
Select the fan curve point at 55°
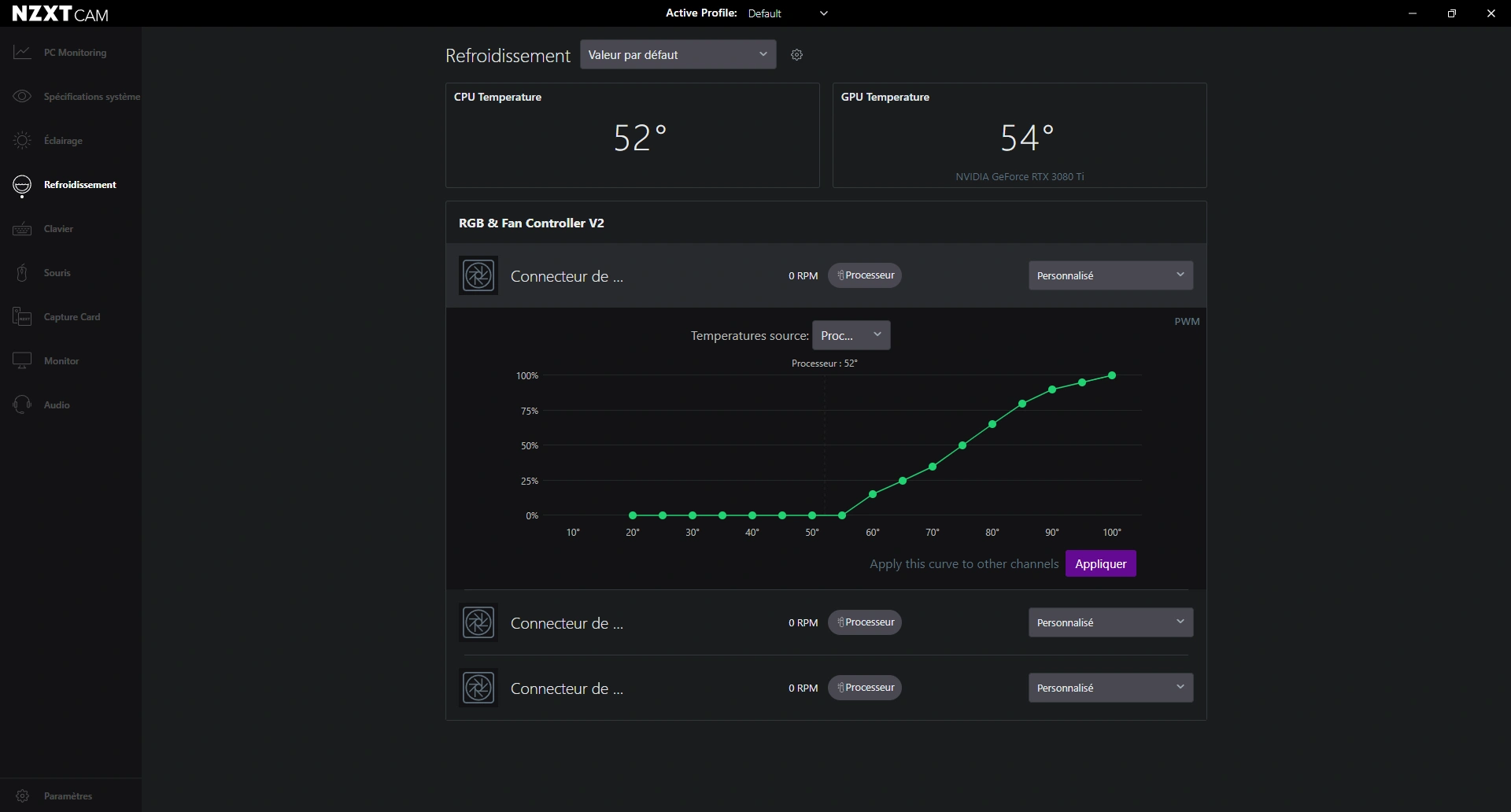click(x=842, y=515)
